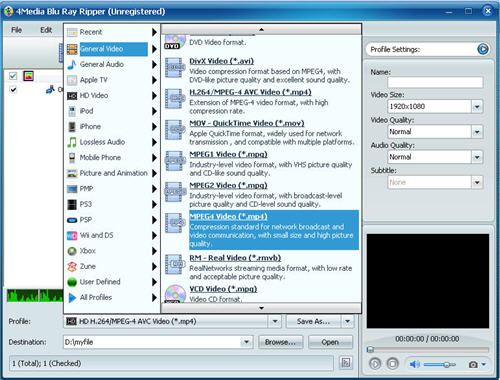Click the preview Stop button
The width and height of the screenshot is (500, 380).
(x=392, y=364)
